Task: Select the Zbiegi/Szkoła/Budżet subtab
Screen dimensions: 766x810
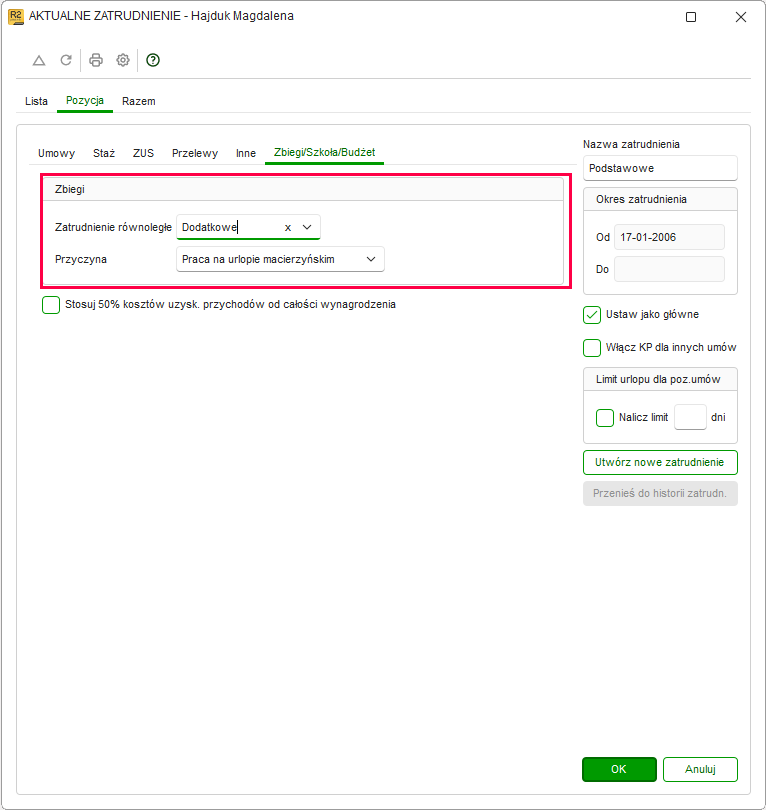Action: tap(324, 153)
